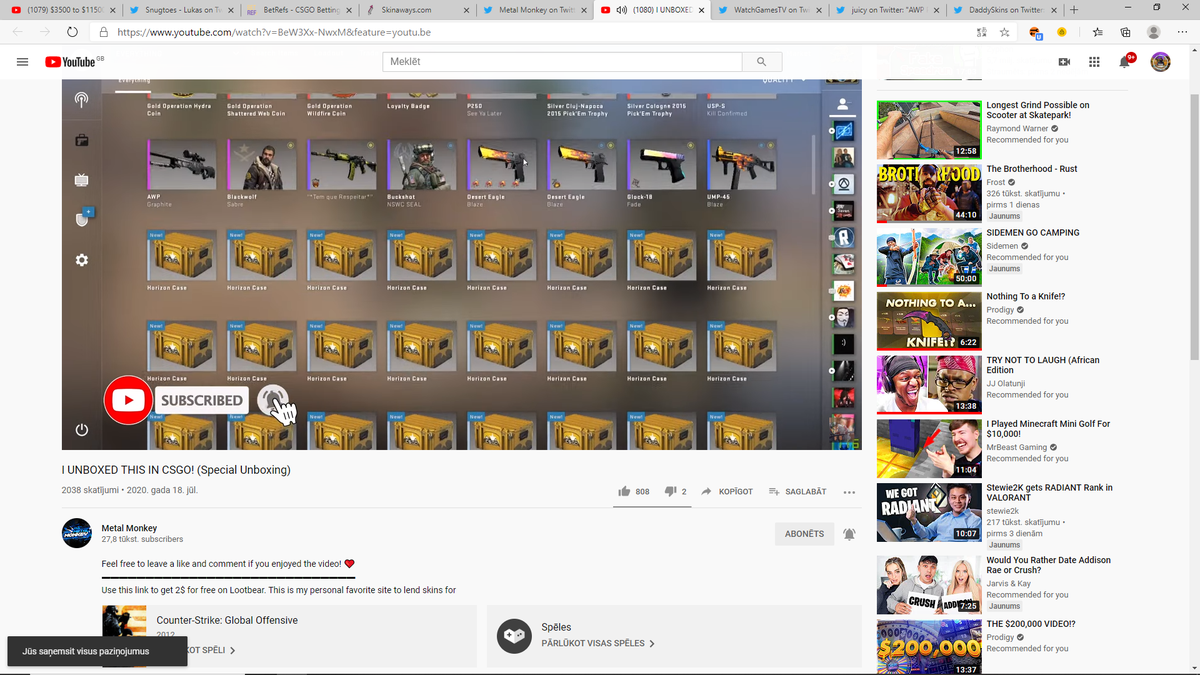
Task: Open The Brotherhood - Rust video thumbnail
Action: click(929, 193)
